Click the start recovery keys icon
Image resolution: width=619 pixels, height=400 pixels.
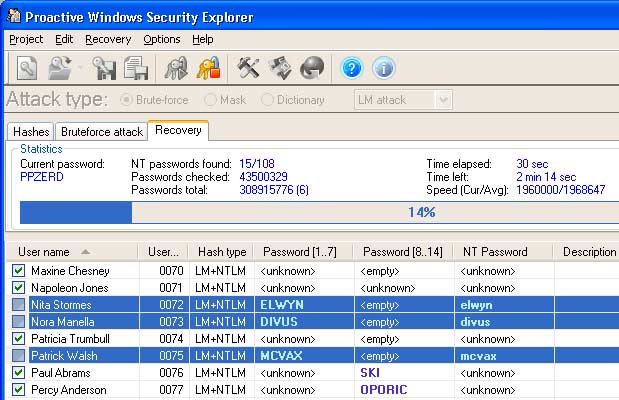(x=177, y=68)
